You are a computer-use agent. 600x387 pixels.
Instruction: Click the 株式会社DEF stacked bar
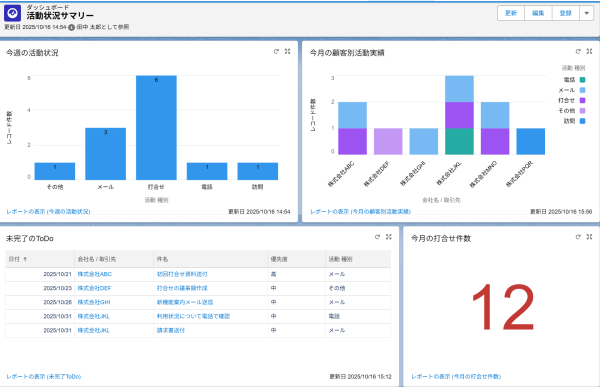(388, 141)
